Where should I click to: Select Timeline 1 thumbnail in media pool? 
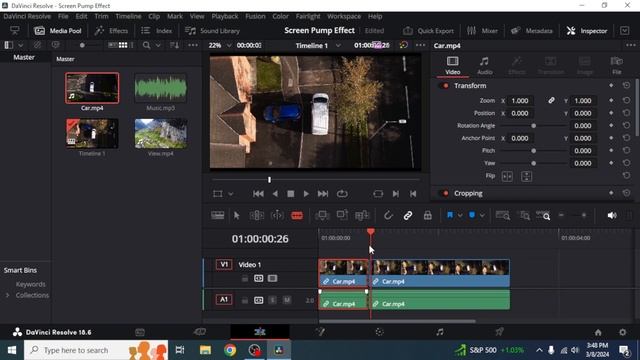tap(92, 133)
